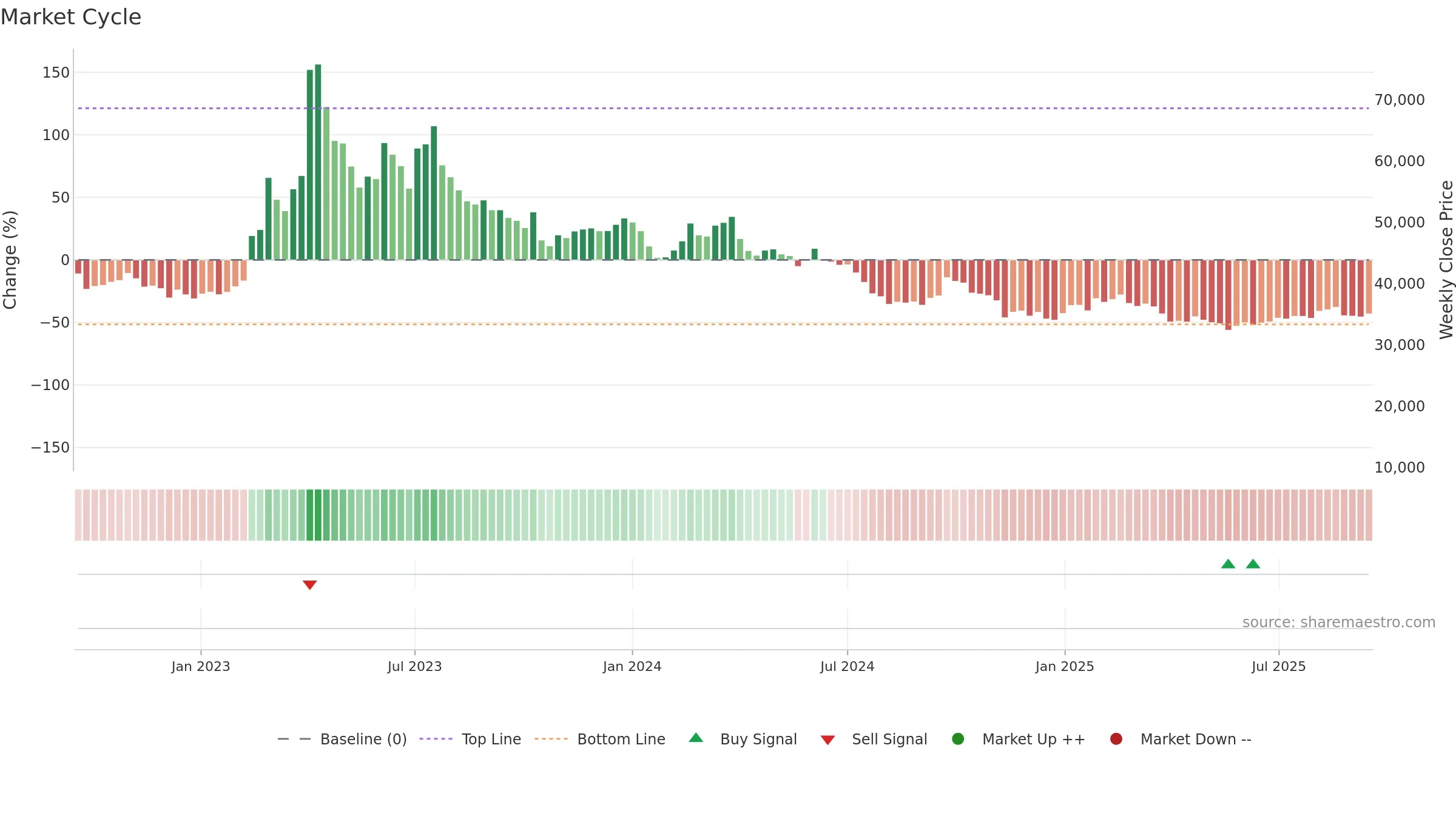Click the 40,000 price tick label
Image resolution: width=1456 pixels, height=819 pixels.
tap(1400, 284)
